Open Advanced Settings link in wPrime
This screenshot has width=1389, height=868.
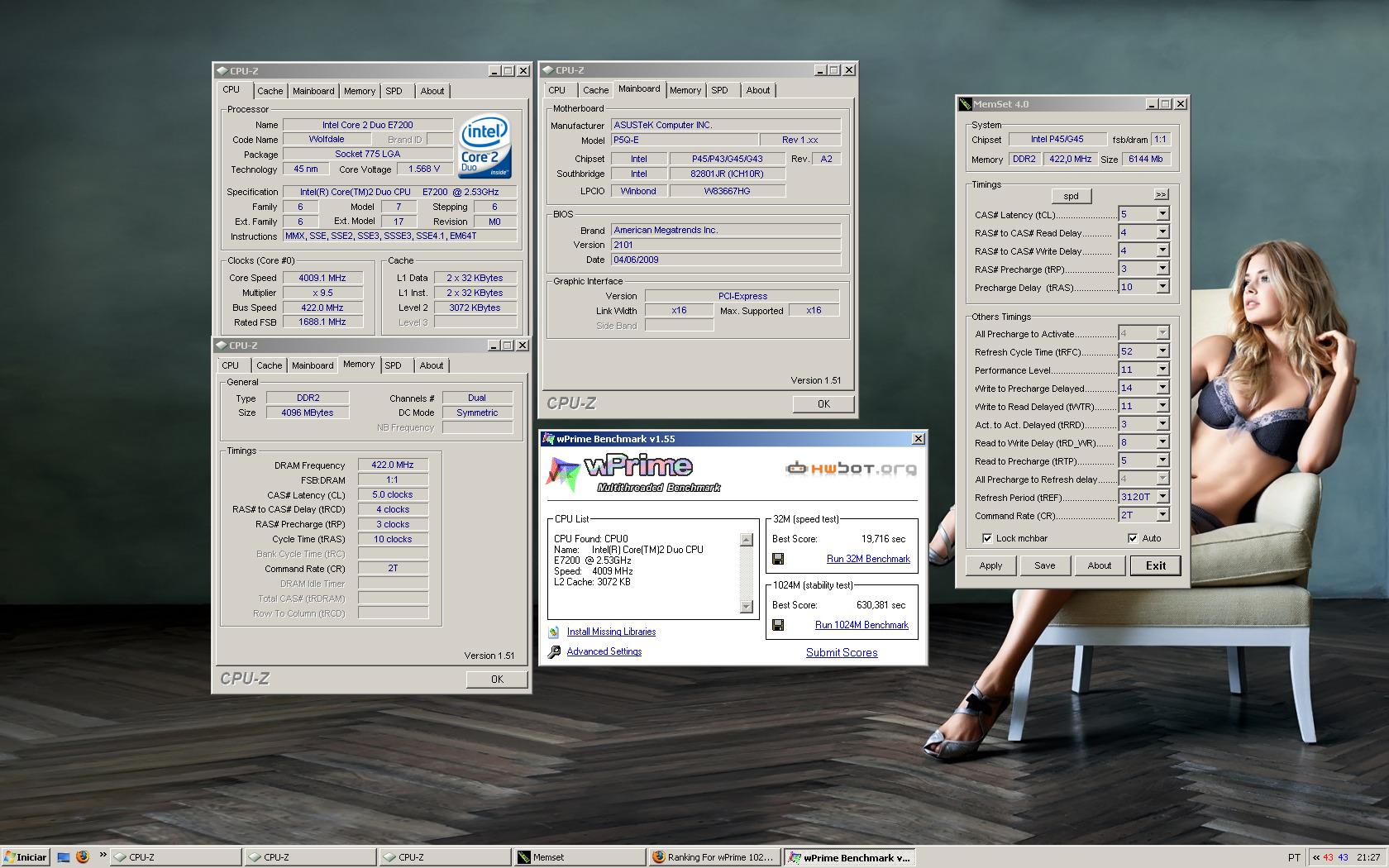[x=604, y=651]
